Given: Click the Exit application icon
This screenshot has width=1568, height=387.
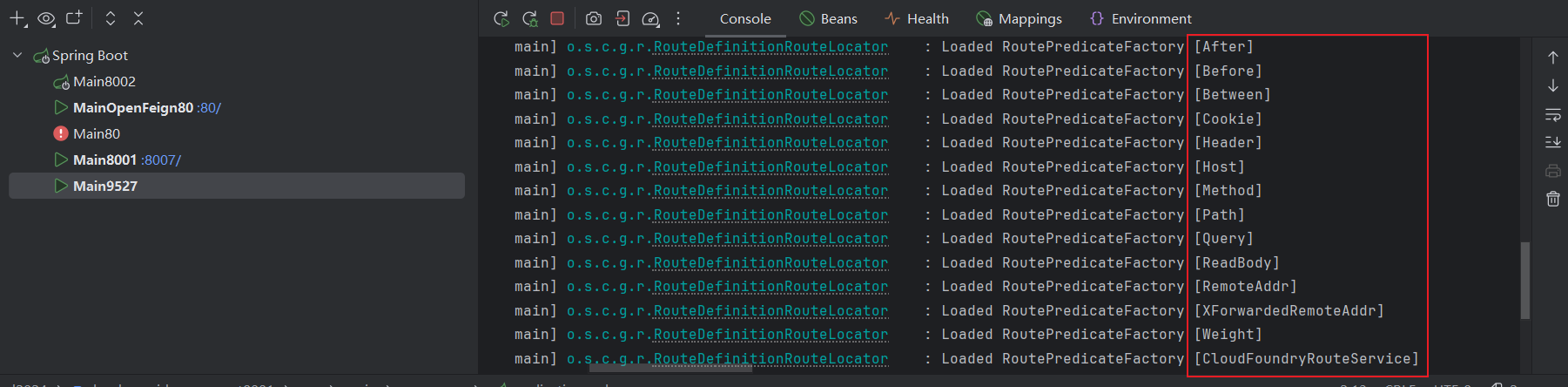Looking at the screenshot, I should 622,18.
